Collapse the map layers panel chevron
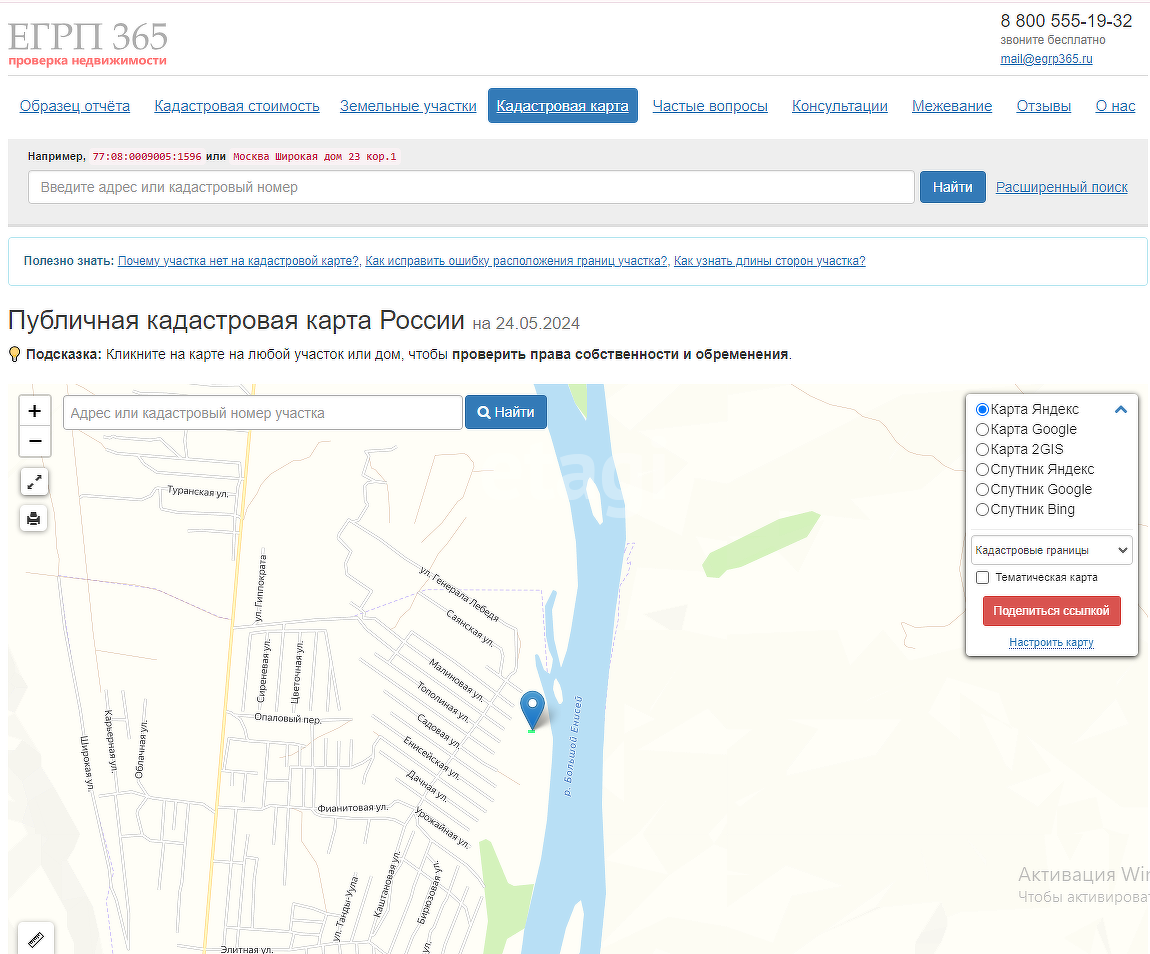The image size is (1150, 954). tap(1121, 409)
